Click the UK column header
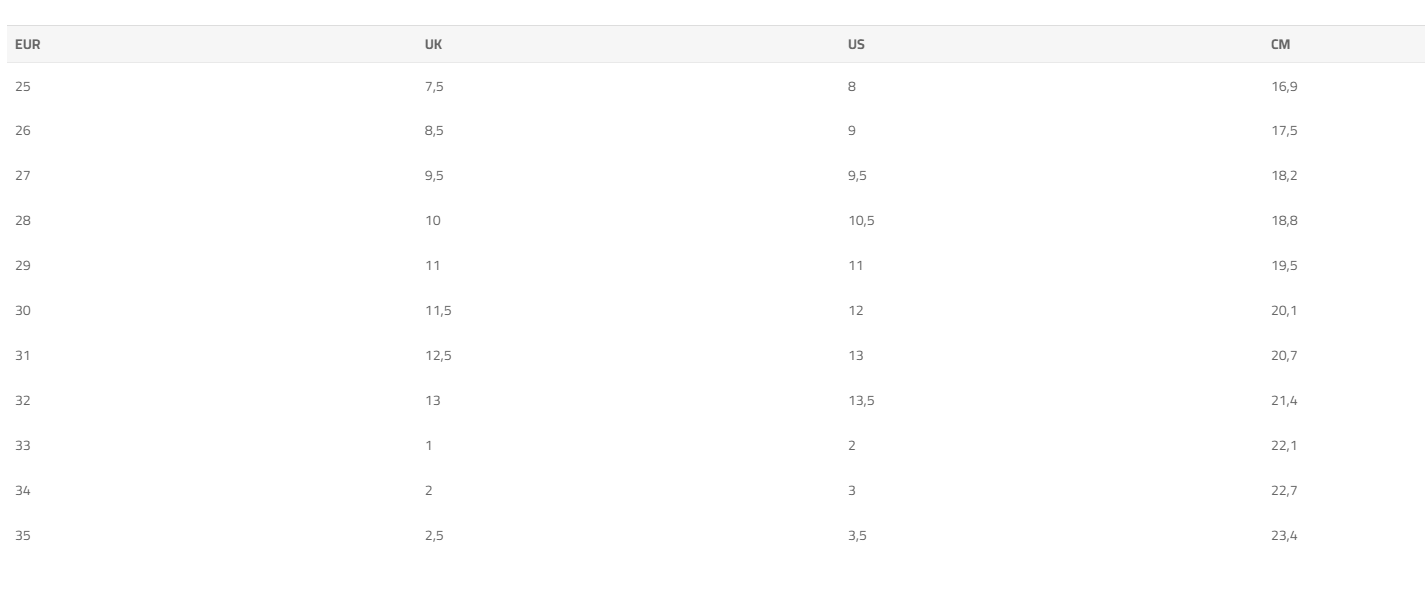The width and height of the screenshot is (1425, 610). point(433,44)
